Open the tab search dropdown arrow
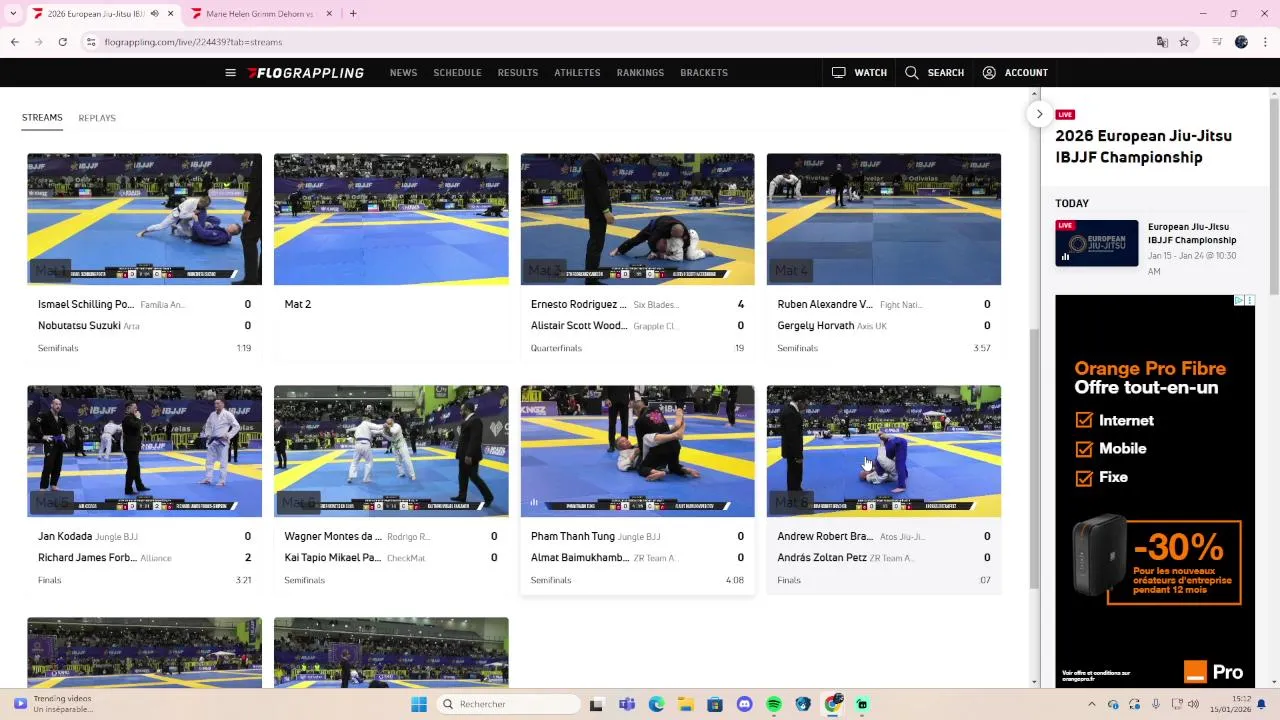This screenshot has height=720, width=1280. click(x=13, y=14)
